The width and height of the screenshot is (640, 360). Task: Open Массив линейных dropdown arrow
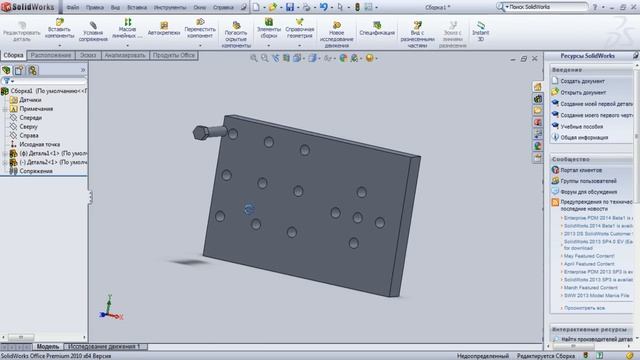[127, 45]
